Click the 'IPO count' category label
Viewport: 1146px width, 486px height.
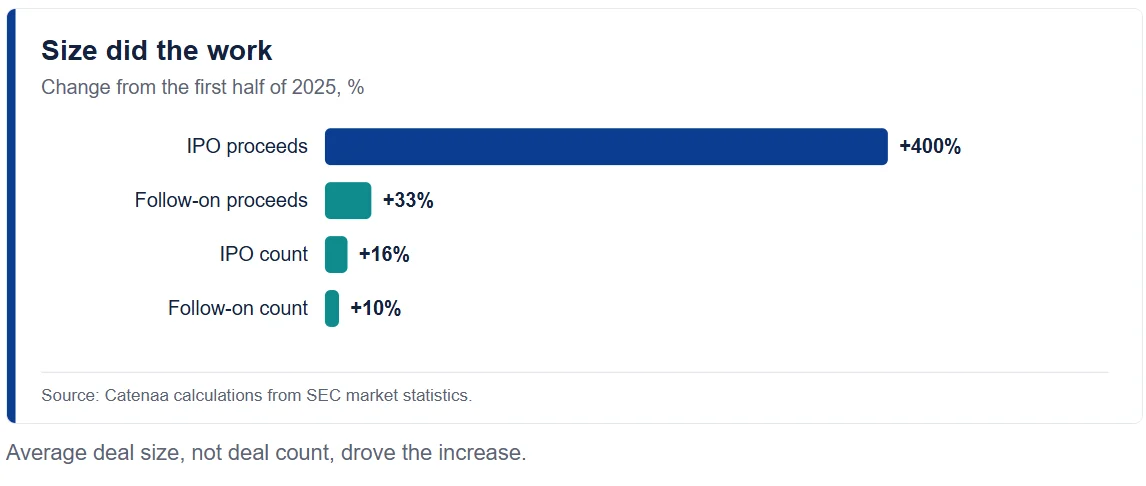pos(264,254)
